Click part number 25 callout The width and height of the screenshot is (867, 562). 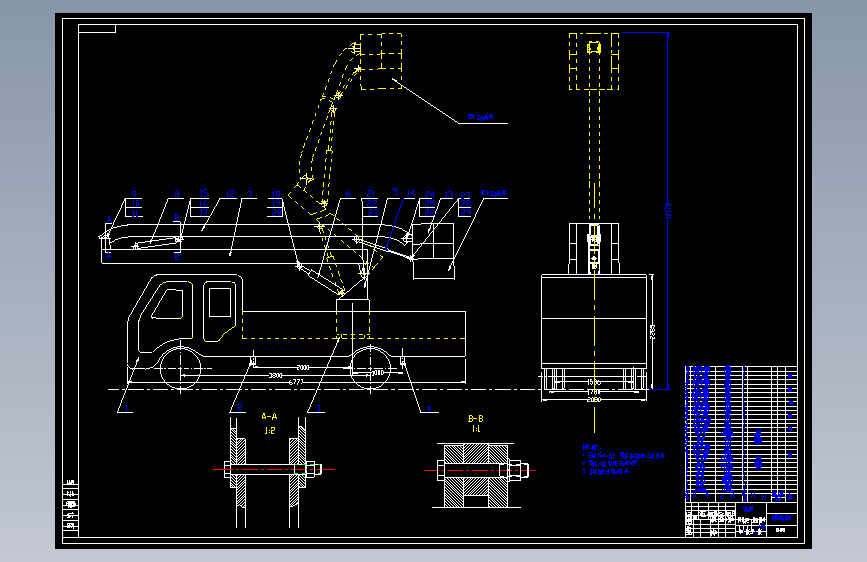click(430, 203)
